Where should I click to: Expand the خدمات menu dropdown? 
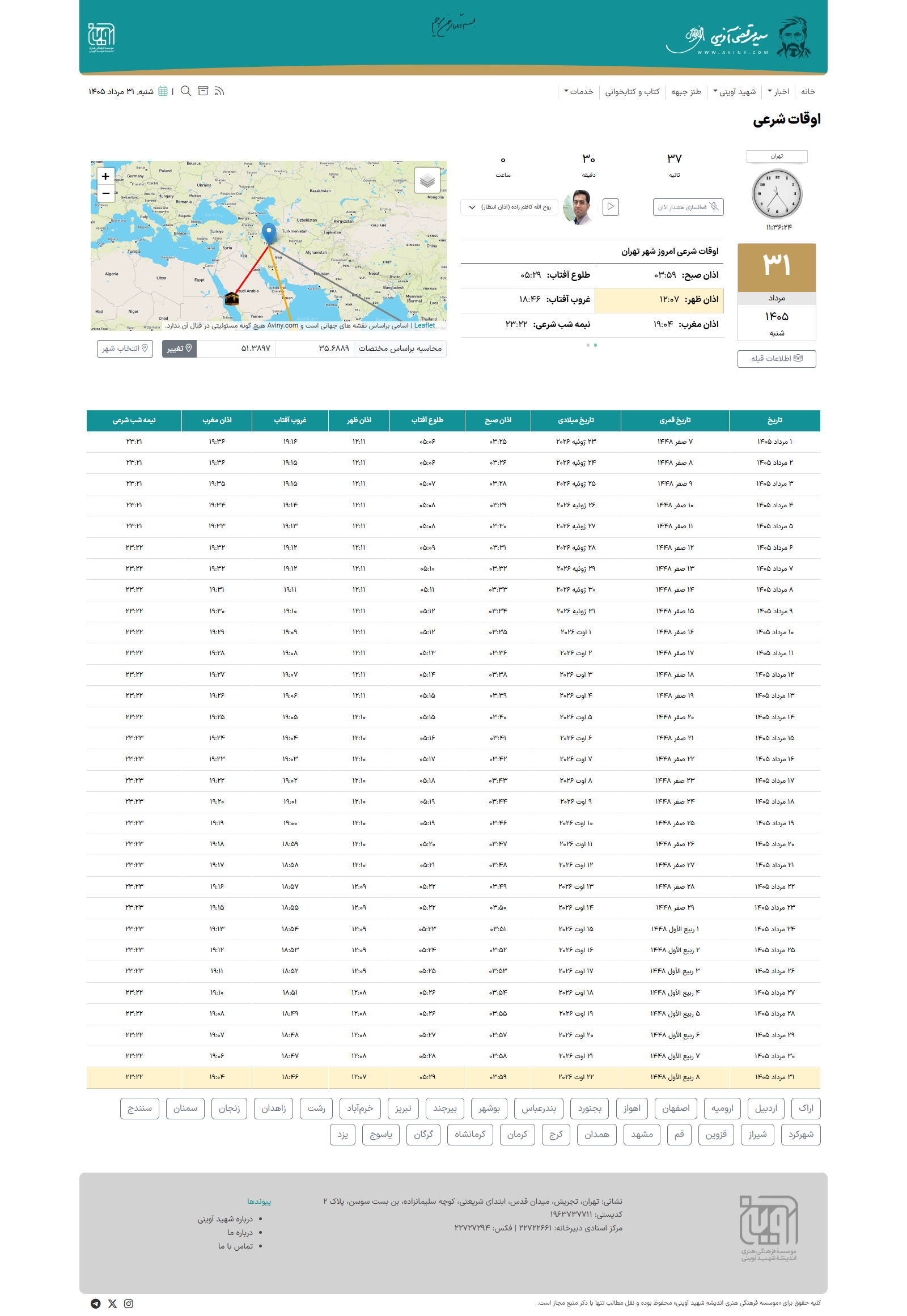pos(579,91)
